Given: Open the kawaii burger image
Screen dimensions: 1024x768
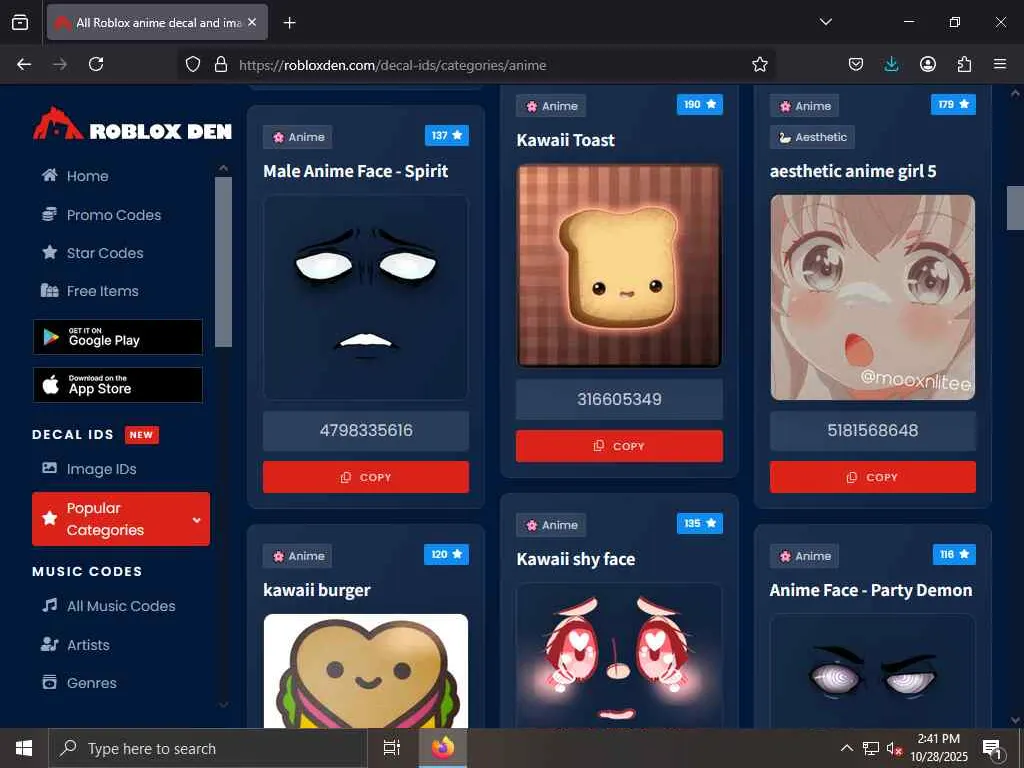Looking at the screenshot, I should [366, 671].
